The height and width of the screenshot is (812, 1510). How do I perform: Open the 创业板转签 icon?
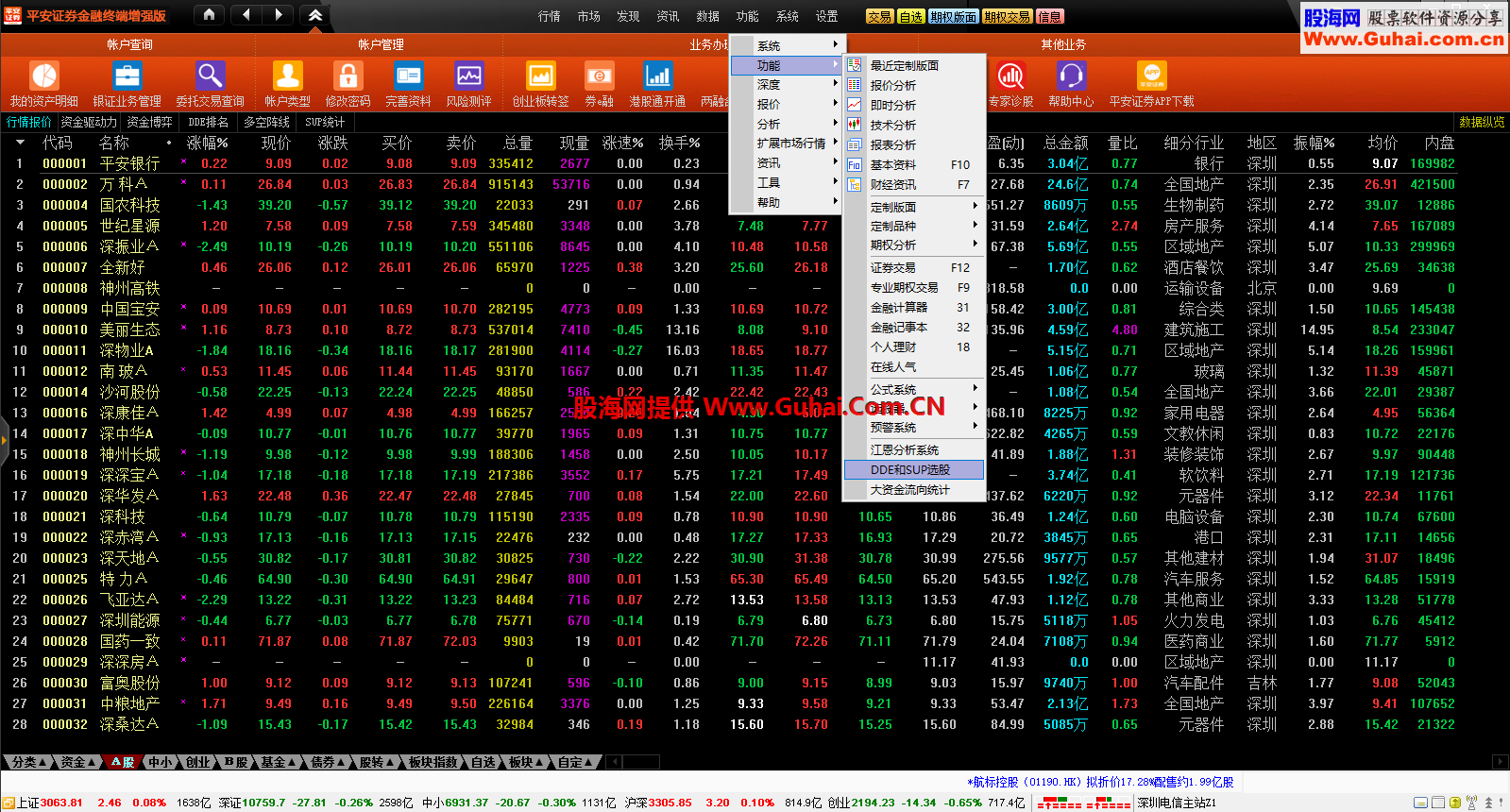tap(540, 76)
